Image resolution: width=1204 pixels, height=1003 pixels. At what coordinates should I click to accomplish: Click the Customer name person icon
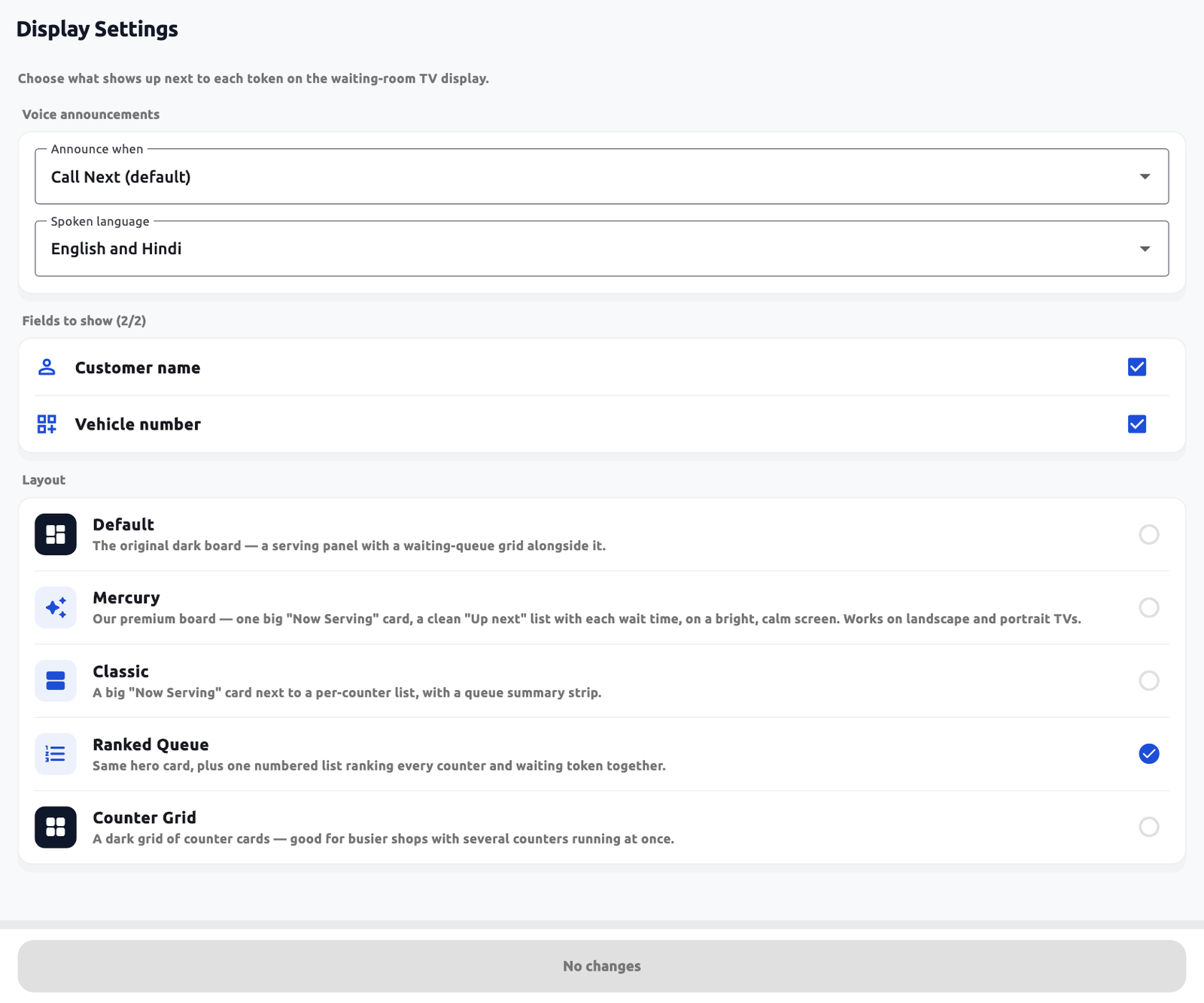point(47,367)
